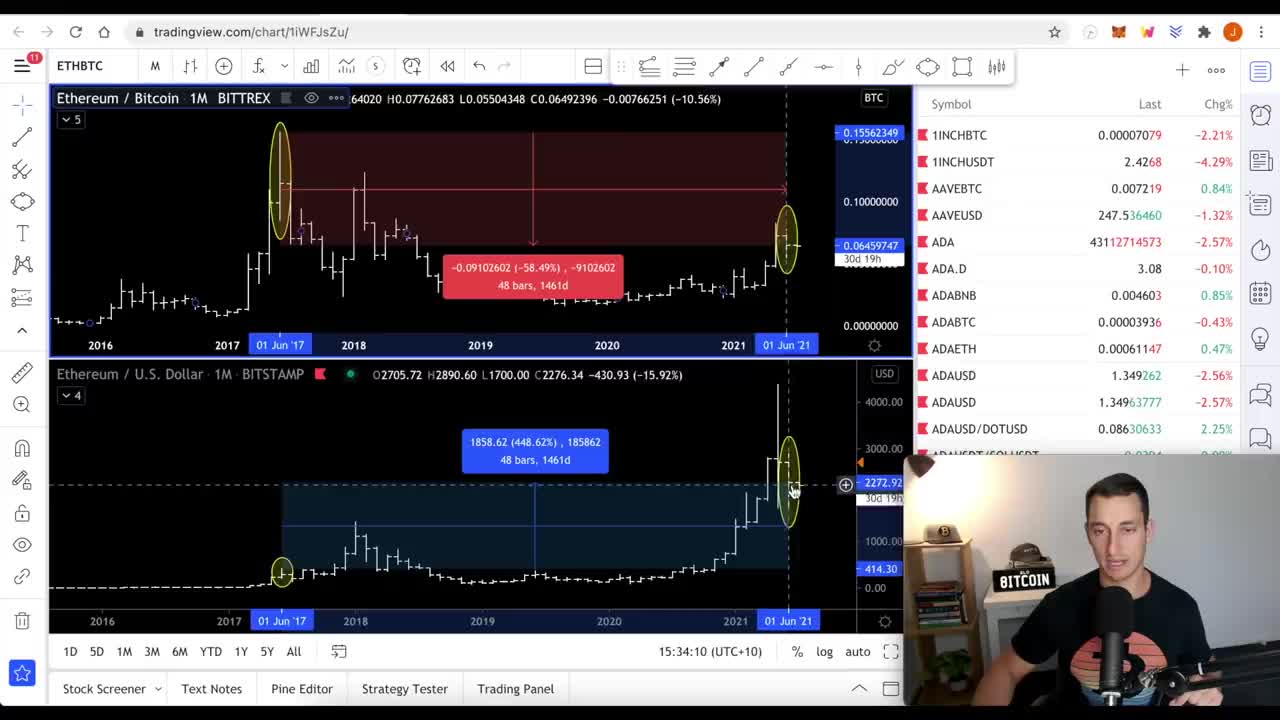Open the M timeframe interval dropdown
Viewport: 1280px width, 720px height.
pyautogui.click(x=155, y=66)
